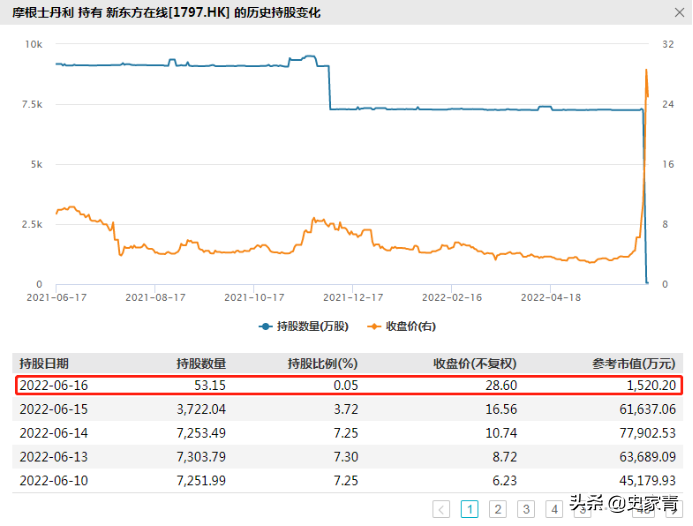Viewport: 693px width, 526px height.
Task: Click closing price 28.60
Action: (501, 385)
